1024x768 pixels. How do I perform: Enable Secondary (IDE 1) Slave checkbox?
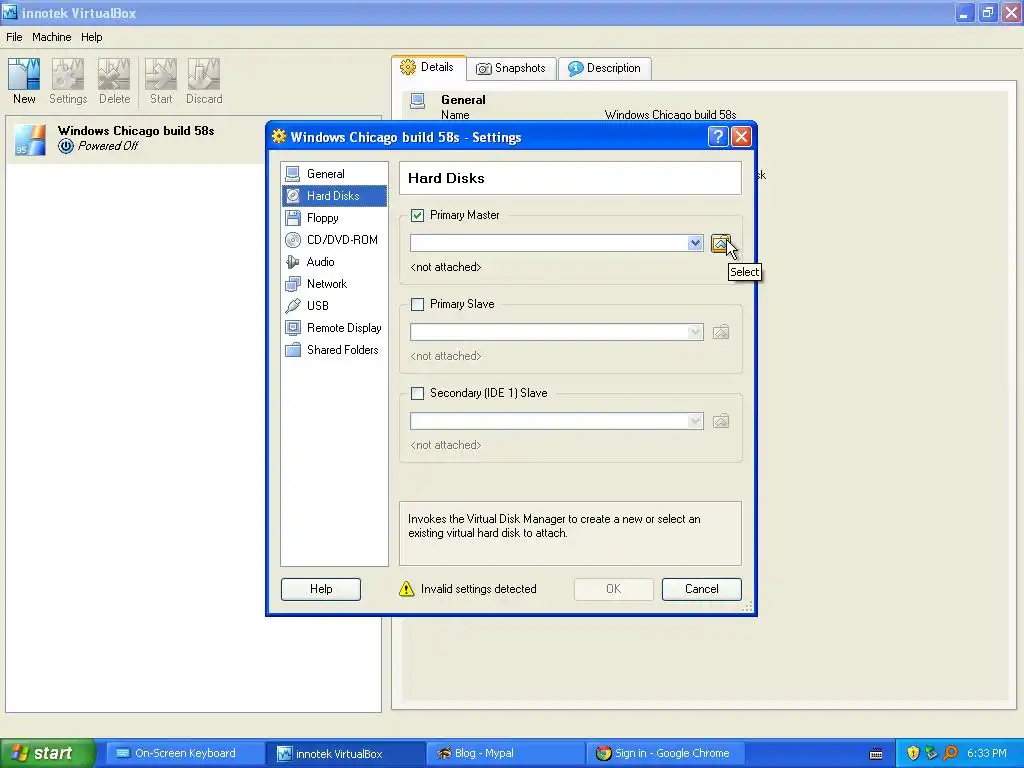(x=417, y=393)
